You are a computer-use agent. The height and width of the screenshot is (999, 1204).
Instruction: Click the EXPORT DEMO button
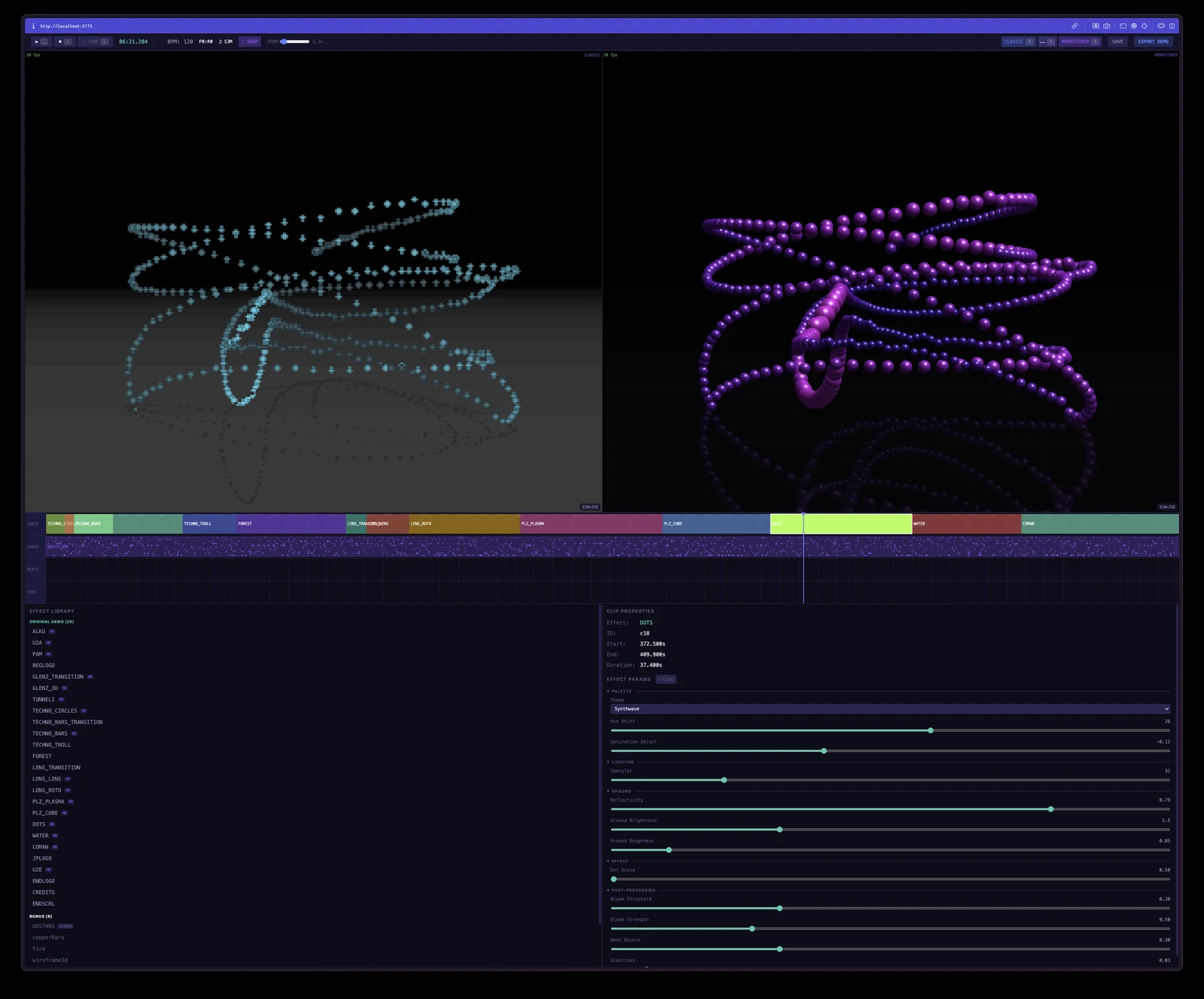click(x=1153, y=41)
